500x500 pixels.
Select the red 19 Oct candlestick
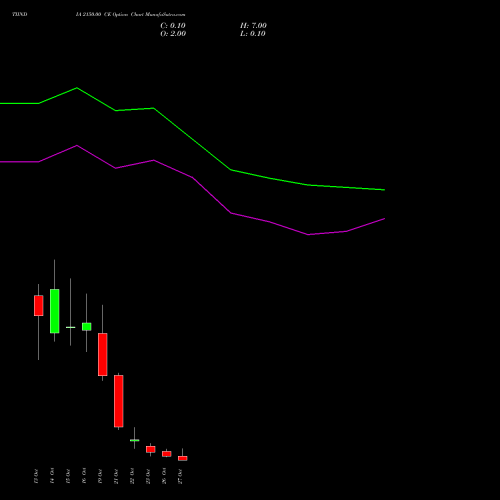(x=103, y=354)
